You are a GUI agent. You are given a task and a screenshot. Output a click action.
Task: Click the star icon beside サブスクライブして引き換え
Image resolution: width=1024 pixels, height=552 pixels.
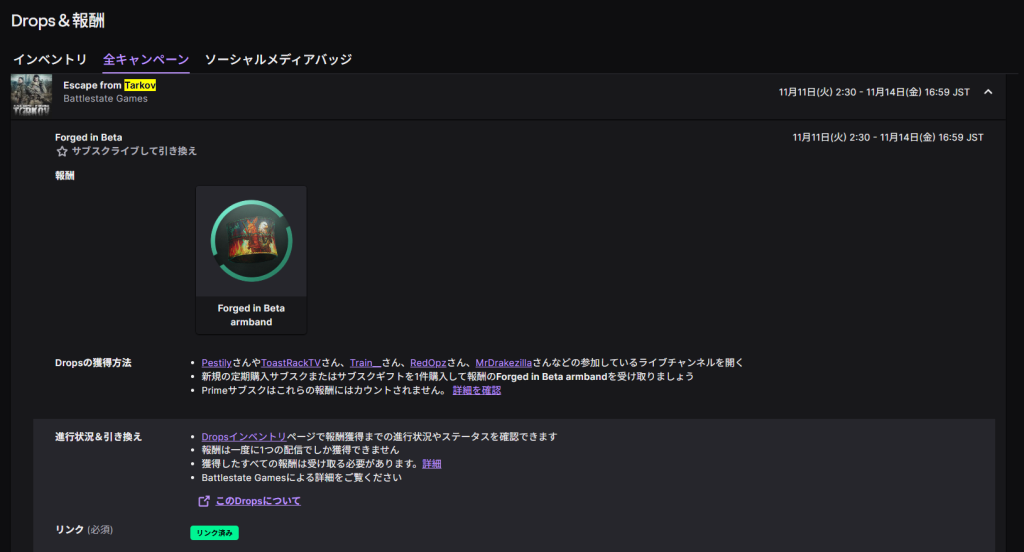[x=62, y=151]
